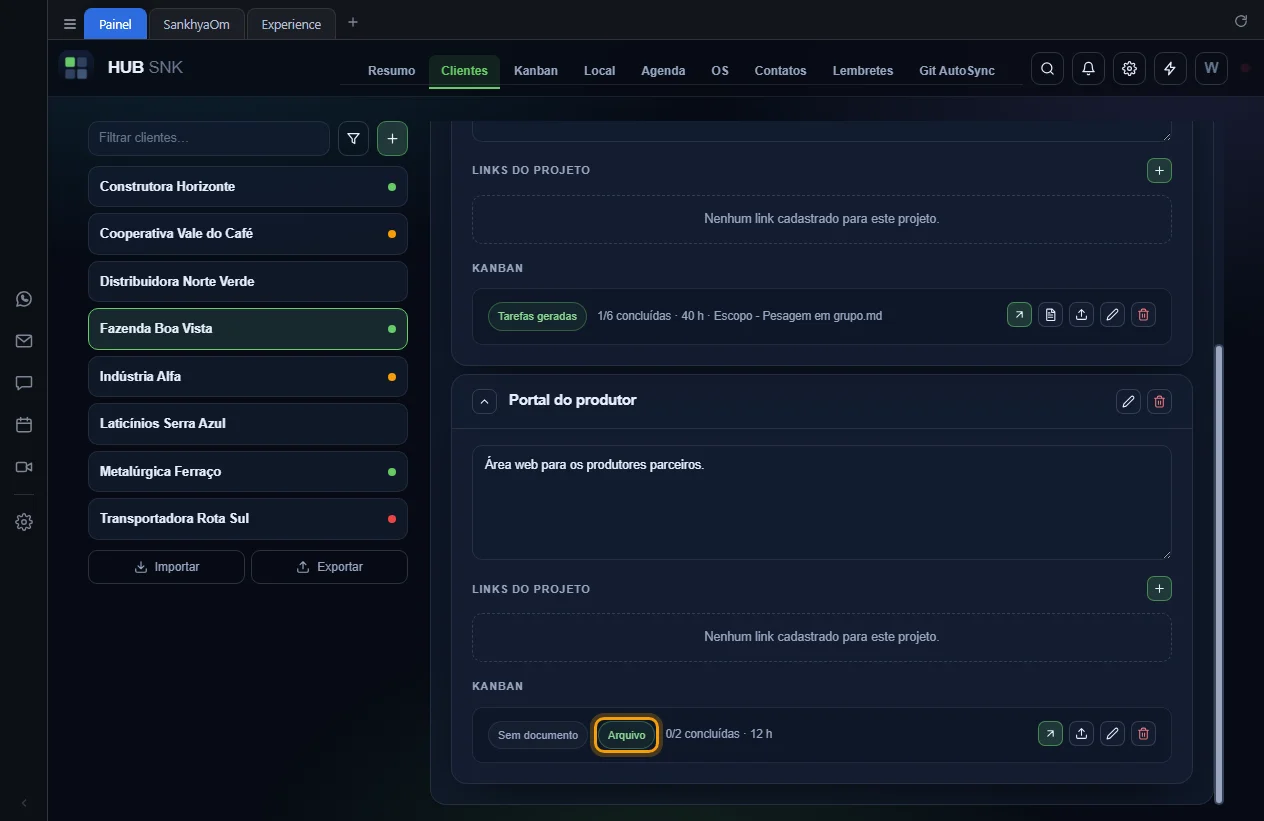The image size is (1264, 821).
Task: Click the Importar button
Action: point(166,567)
